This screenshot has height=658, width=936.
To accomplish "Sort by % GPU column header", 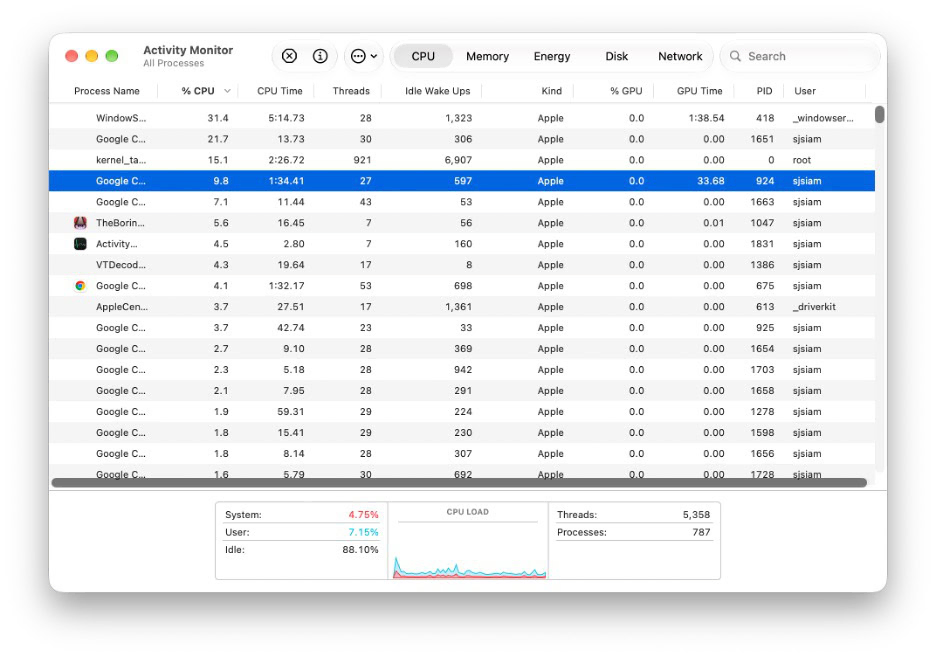I will [x=626, y=91].
